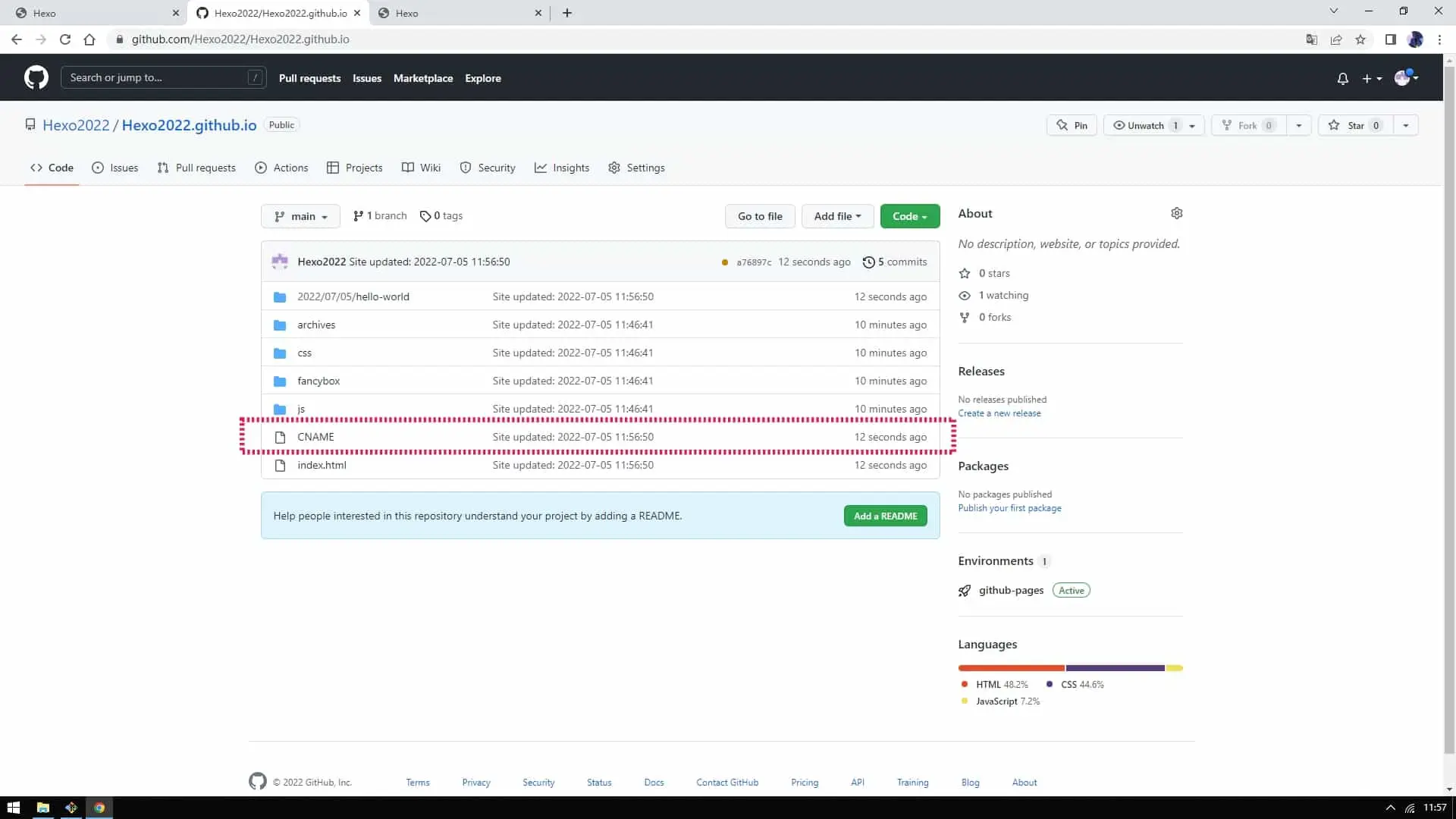The width and height of the screenshot is (1456, 819).
Task: Open File Explorer from the taskbar
Action: (x=42, y=808)
